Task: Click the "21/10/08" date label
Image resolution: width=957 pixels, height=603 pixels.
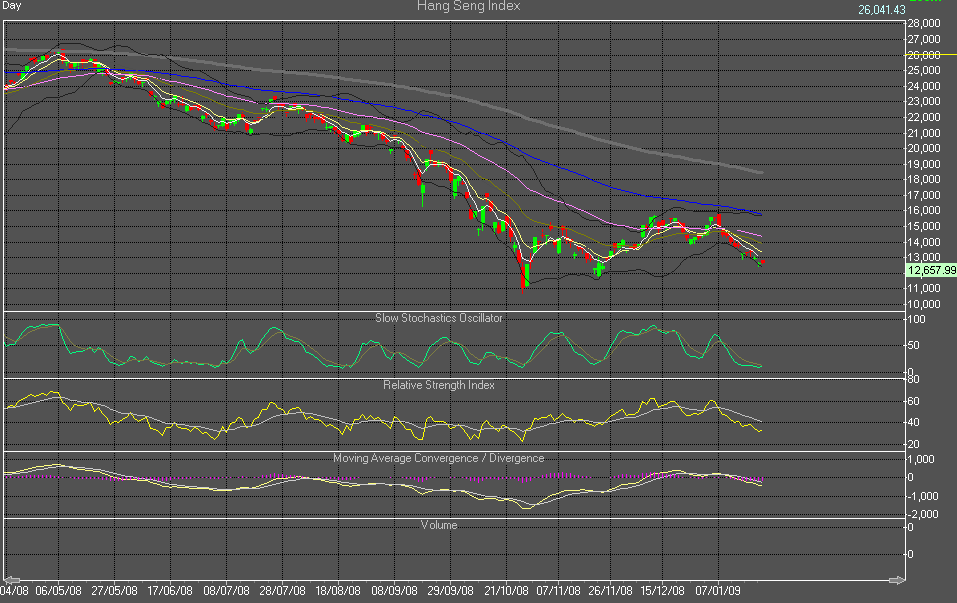Action: click(507, 591)
